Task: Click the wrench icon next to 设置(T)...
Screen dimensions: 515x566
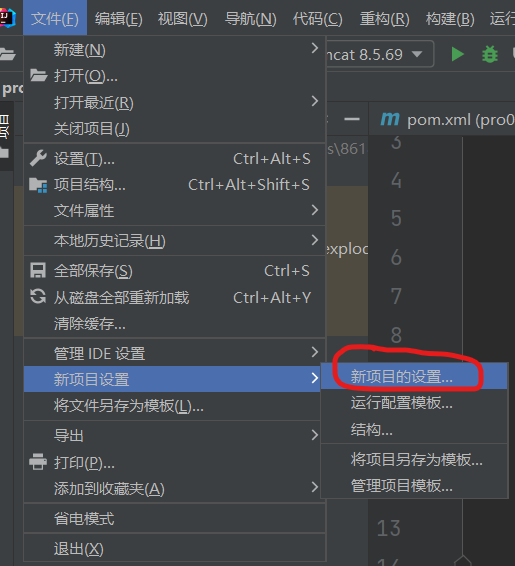Action: click(38, 158)
